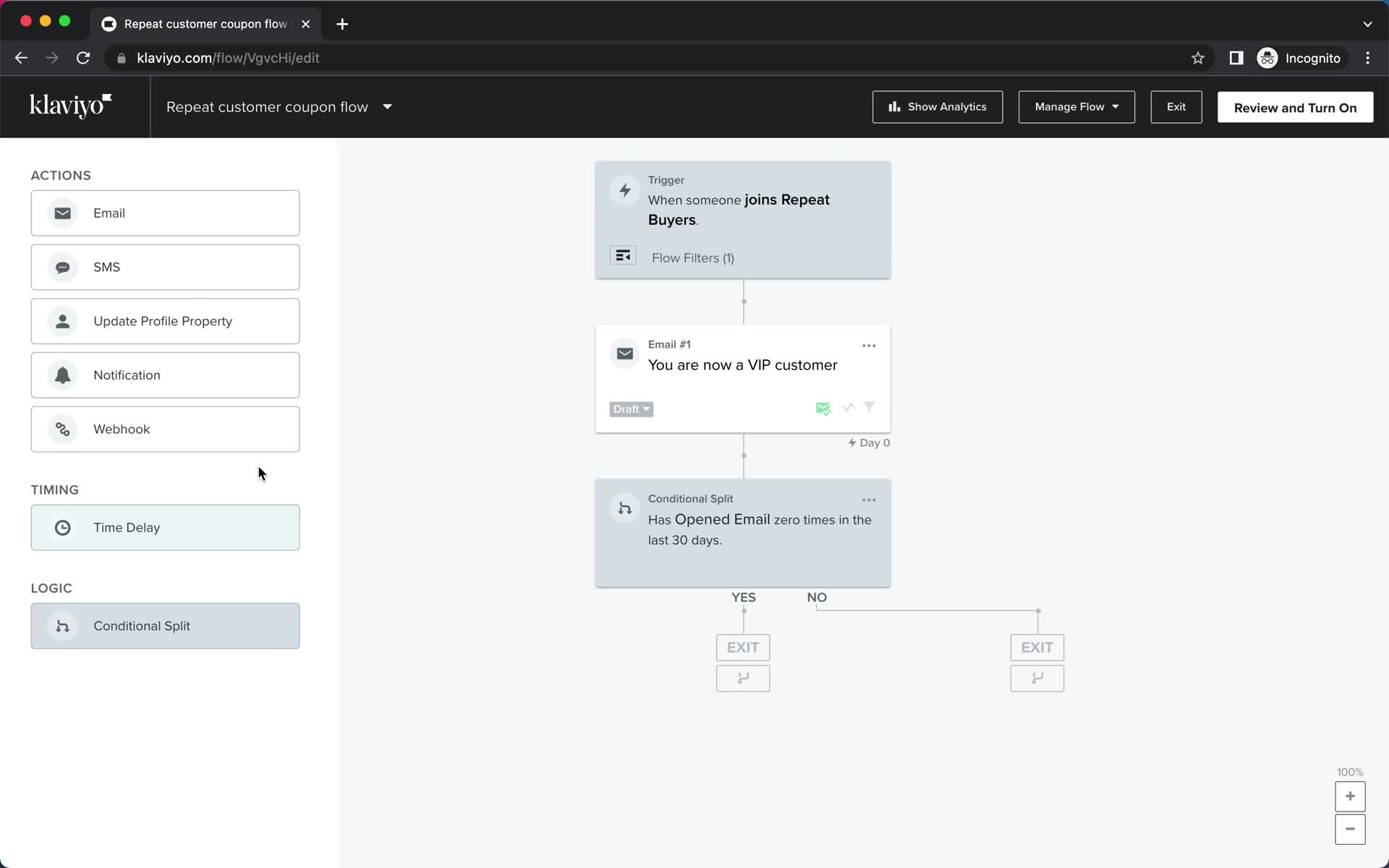The image size is (1389, 868).
Task: Toggle the Draft status on Email #1
Action: (x=630, y=408)
